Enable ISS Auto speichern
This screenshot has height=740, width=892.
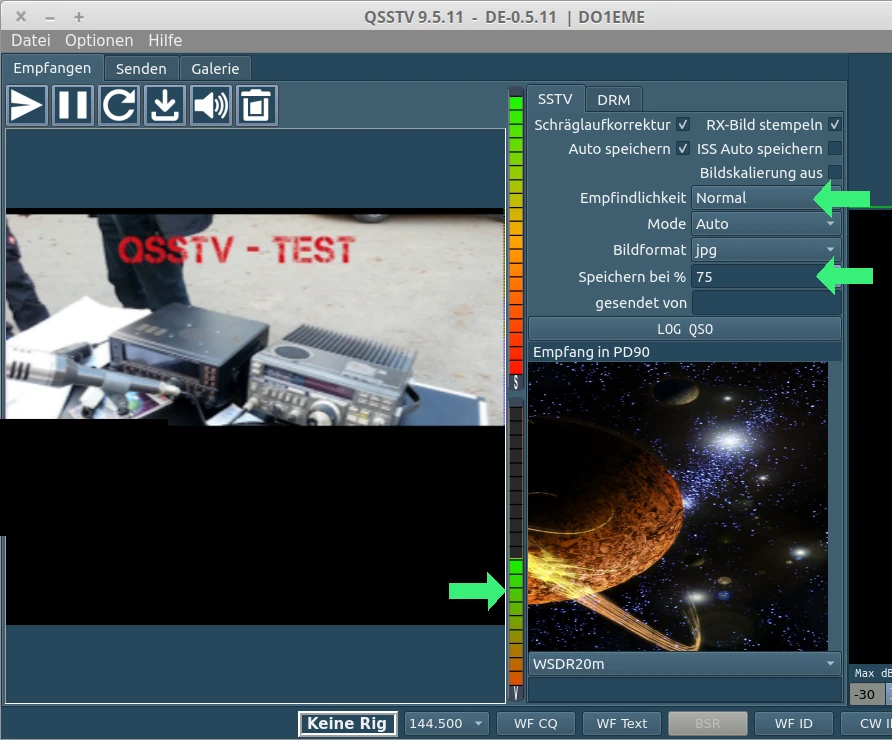(836, 148)
